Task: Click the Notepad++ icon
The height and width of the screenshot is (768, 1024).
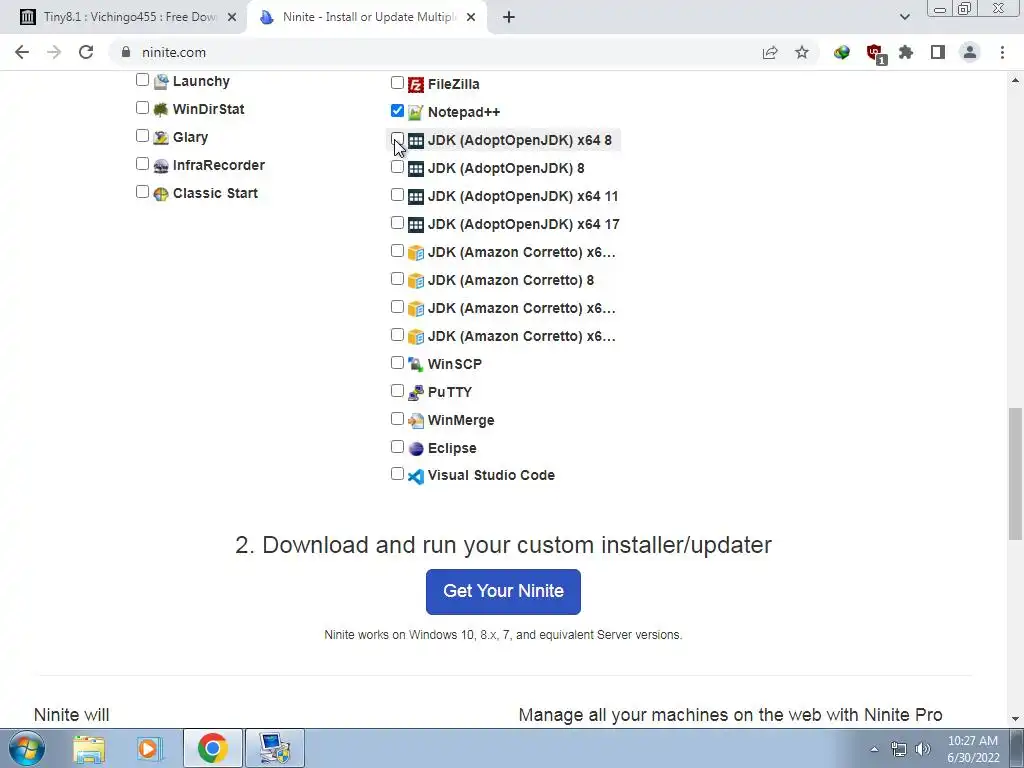Action: [416, 112]
